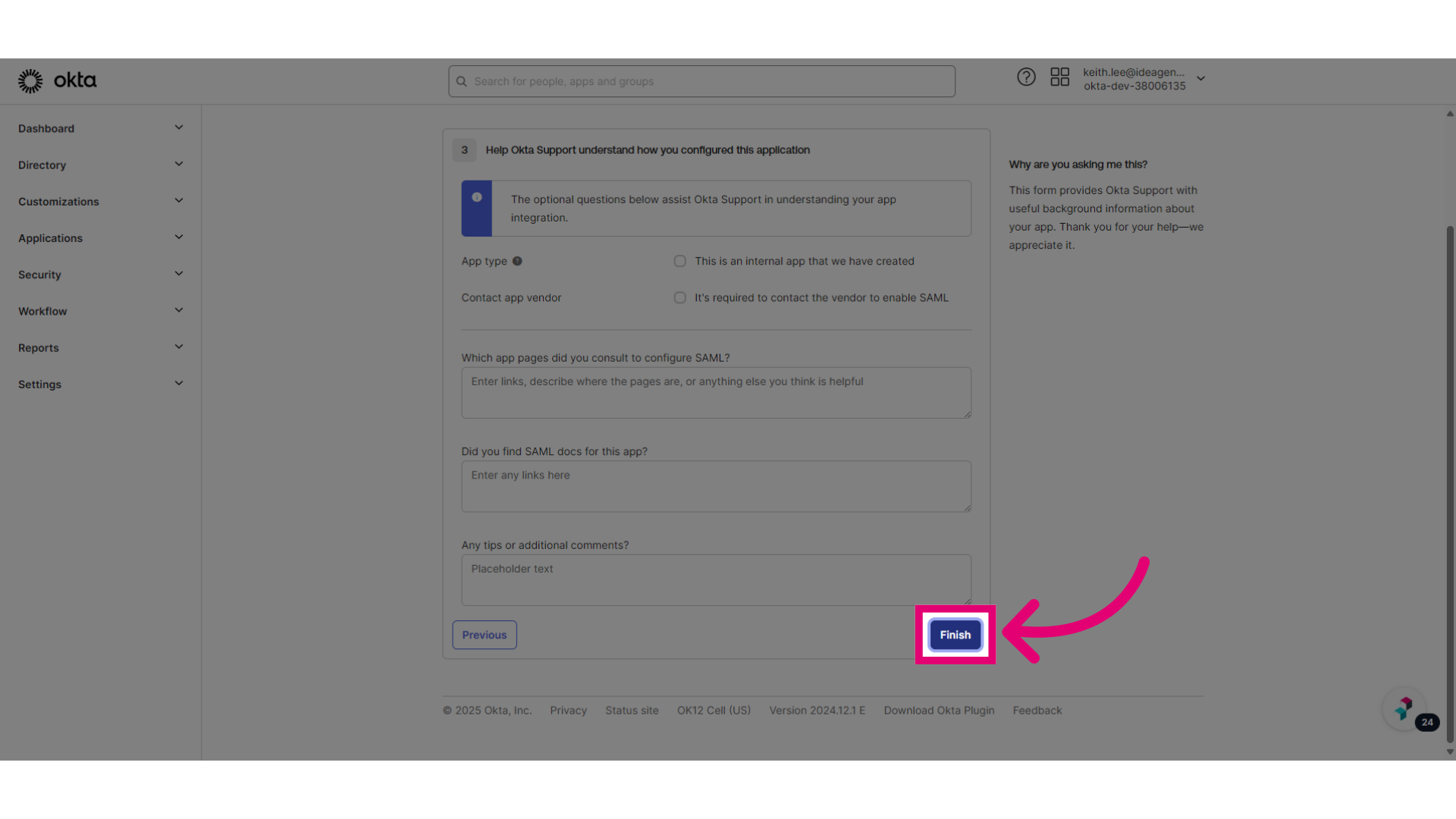Viewport: 1456px width, 819px height.
Task: Open Directory in the sidebar
Action: 42,165
